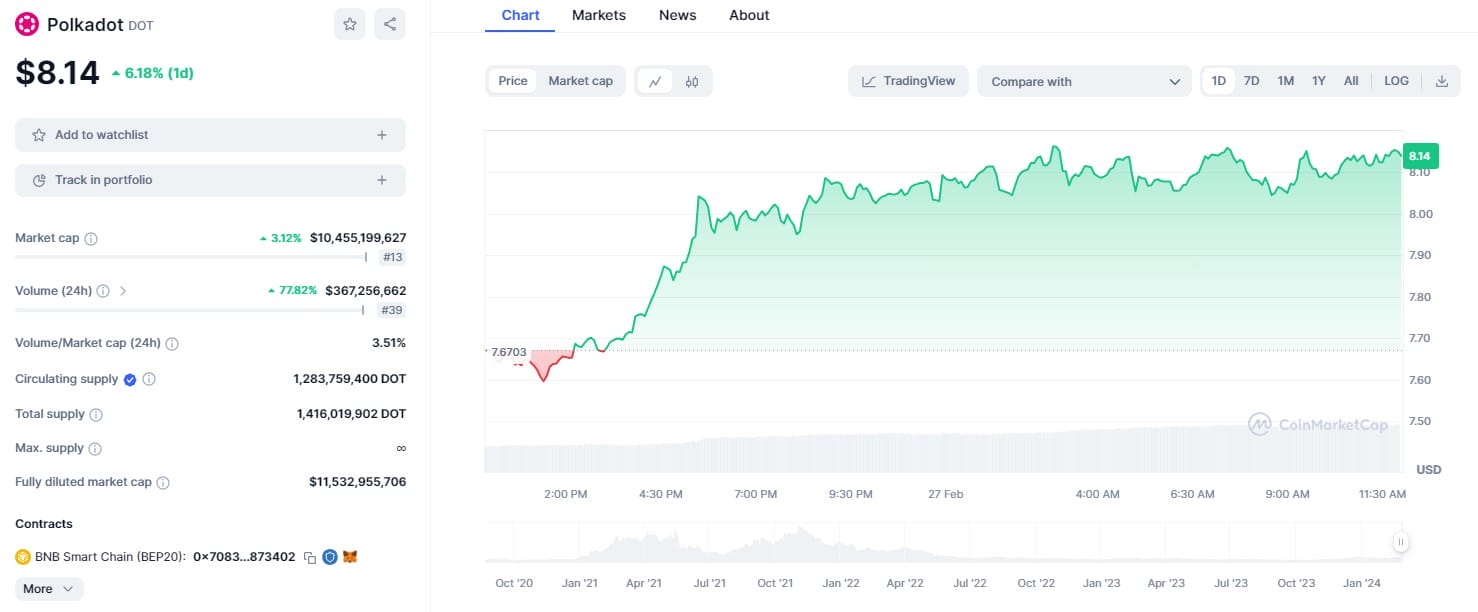Click Add to watchlist button

(210, 135)
